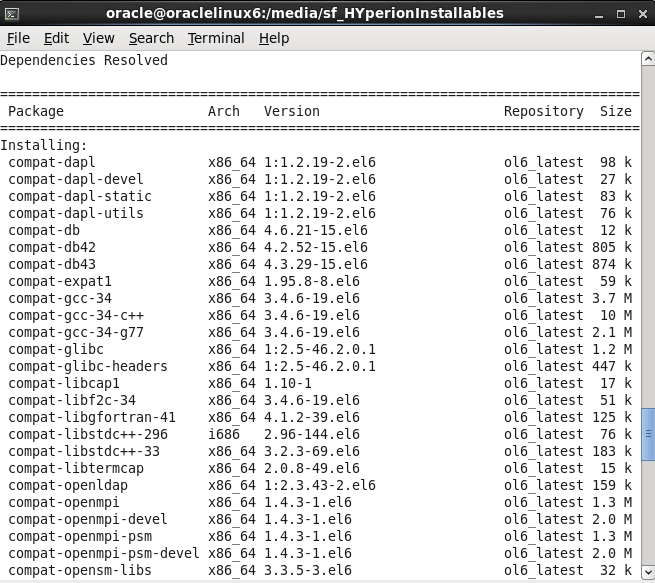Click the 10 M size value
This screenshot has width=655, height=583.
point(616,316)
